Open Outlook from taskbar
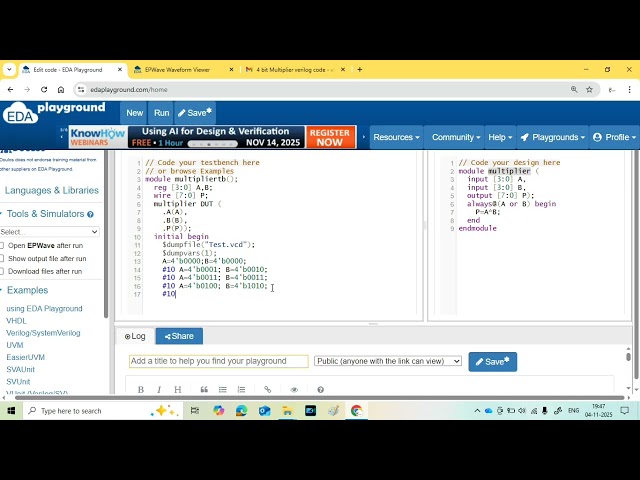This screenshot has width=640, height=480. coord(264,411)
